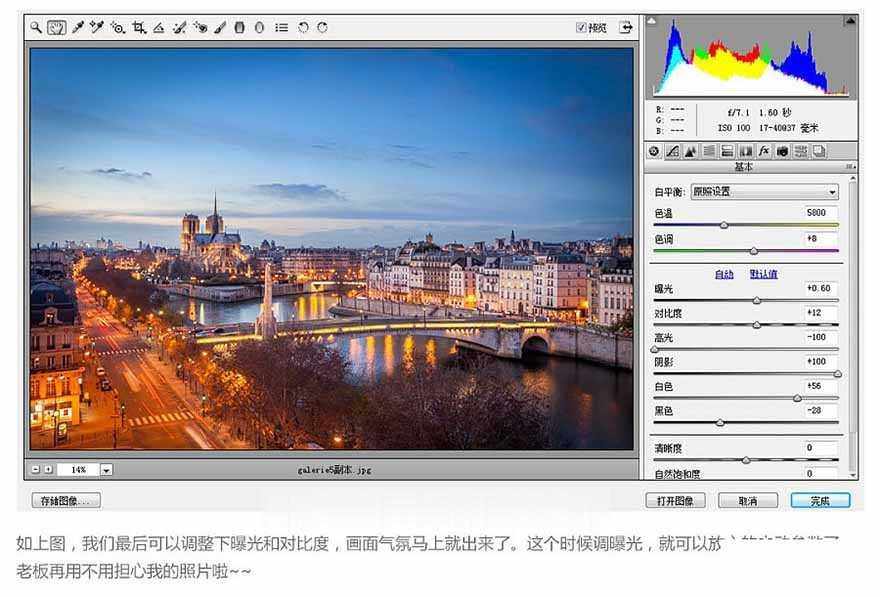This screenshot has width=880, height=597.
Task: Click the 取消 cancel button
Action: coord(748,500)
